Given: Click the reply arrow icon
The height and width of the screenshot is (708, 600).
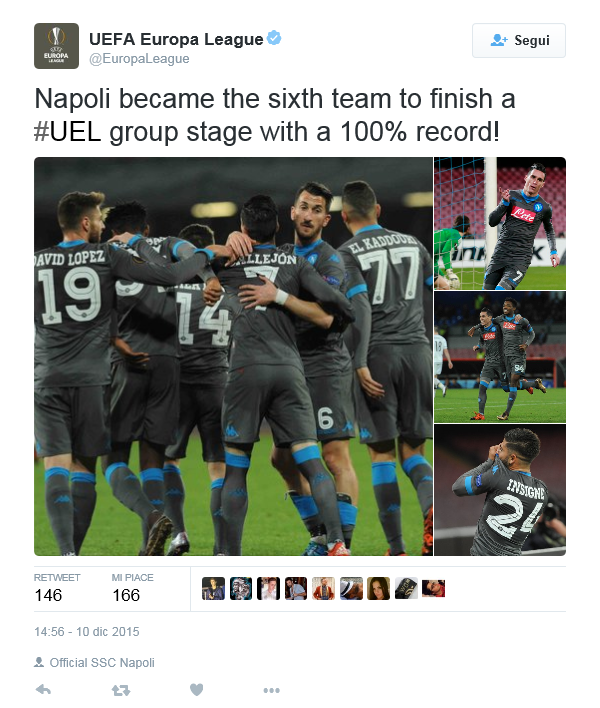Looking at the screenshot, I should tap(43, 689).
